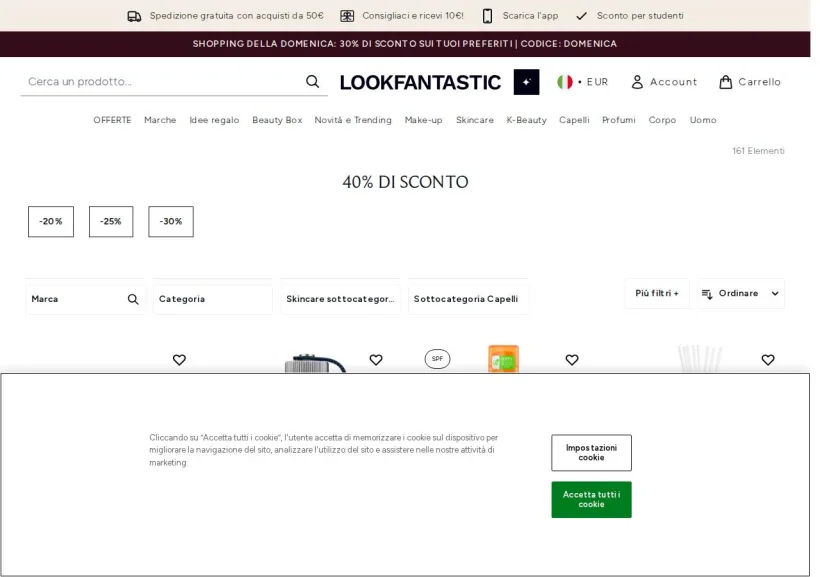Click Scarica l'app link
820x577 pixels.
click(530, 16)
